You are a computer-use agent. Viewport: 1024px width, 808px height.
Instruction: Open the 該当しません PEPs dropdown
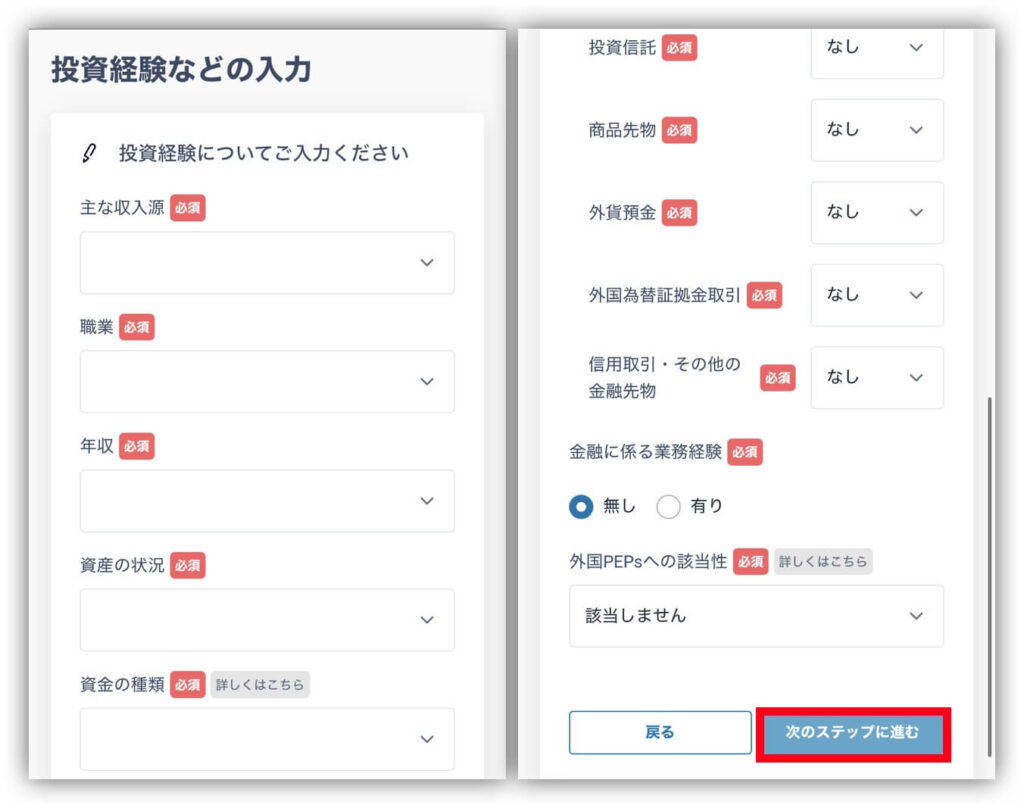coord(756,616)
